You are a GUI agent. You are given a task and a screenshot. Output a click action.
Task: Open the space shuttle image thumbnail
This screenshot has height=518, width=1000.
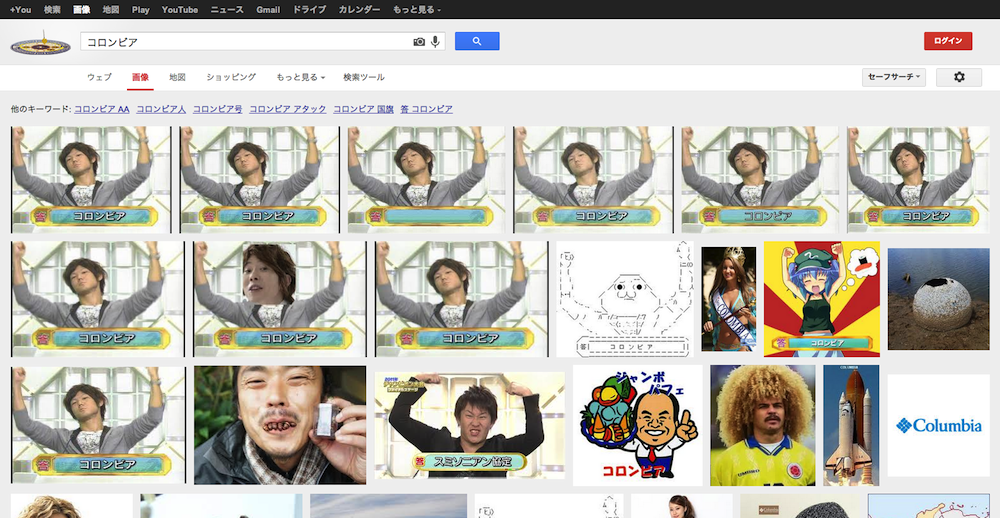tap(850, 425)
